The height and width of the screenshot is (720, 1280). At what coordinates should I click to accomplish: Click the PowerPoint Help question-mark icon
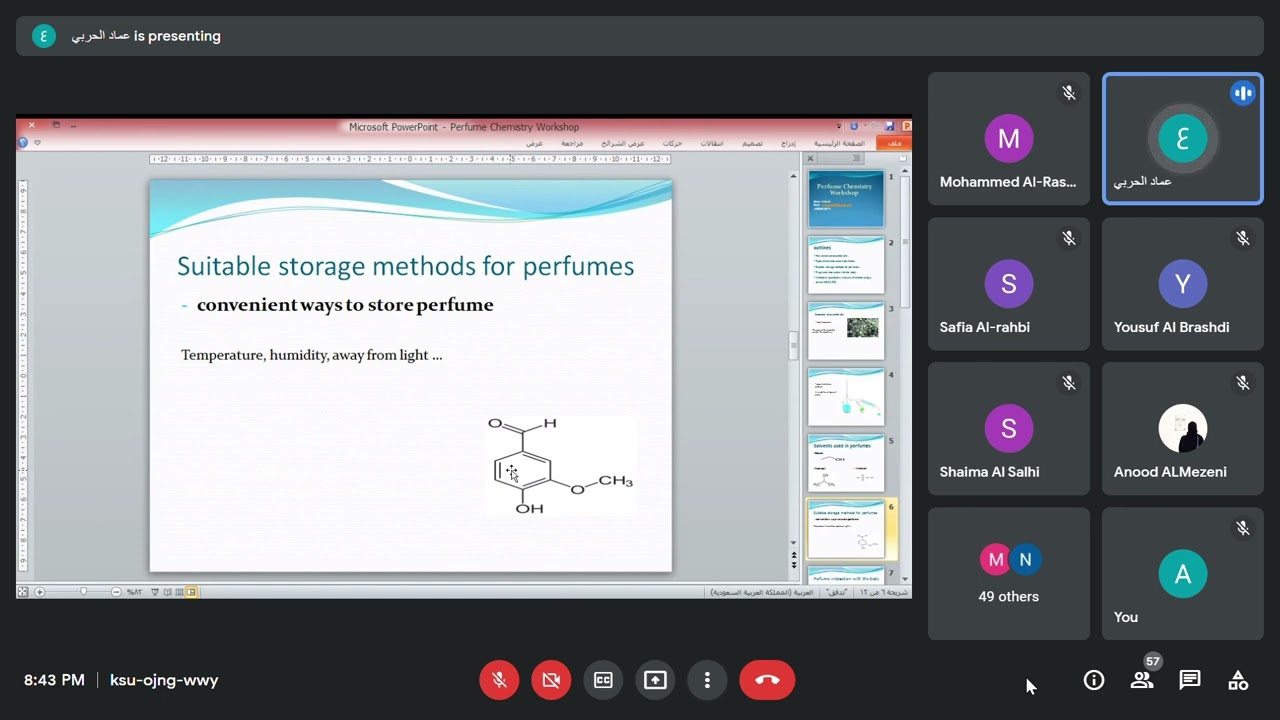22,142
